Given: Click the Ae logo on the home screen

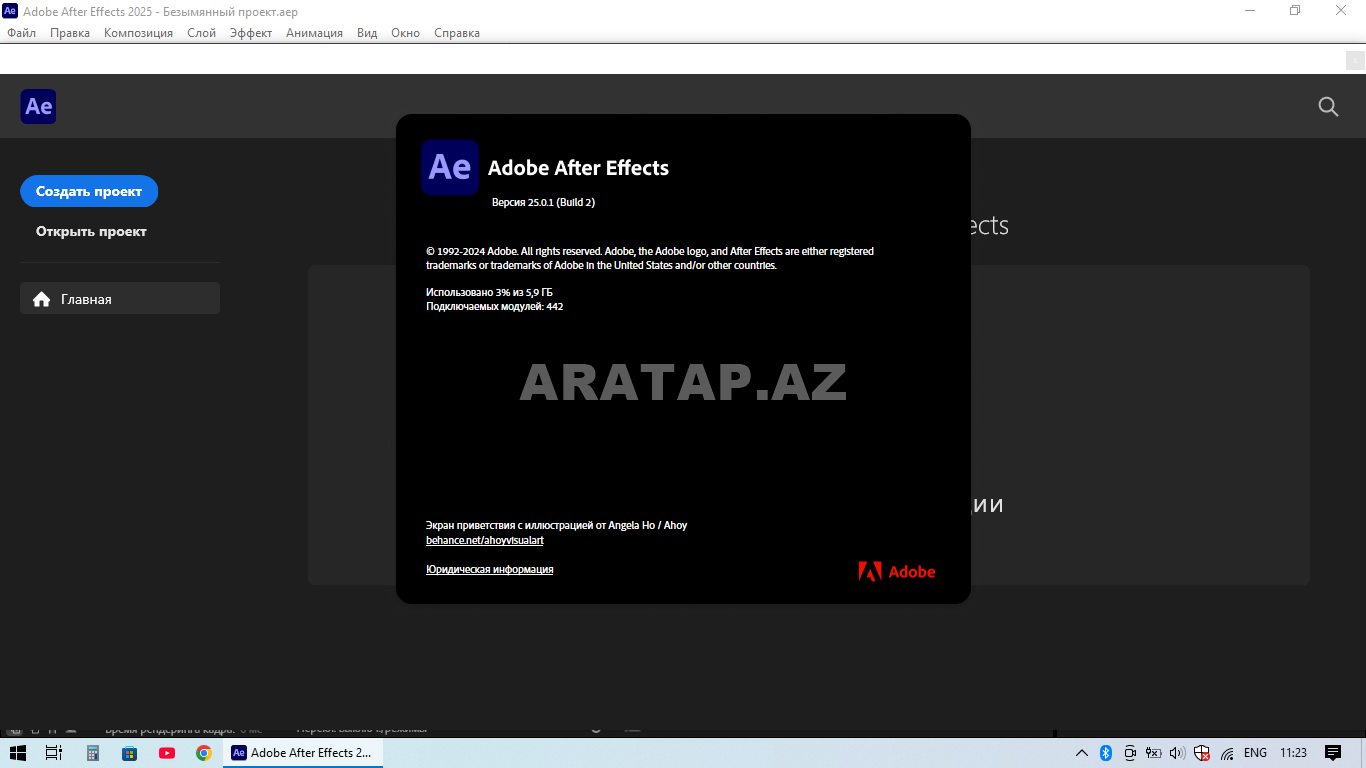Looking at the screenshot, I should [38, 106].
